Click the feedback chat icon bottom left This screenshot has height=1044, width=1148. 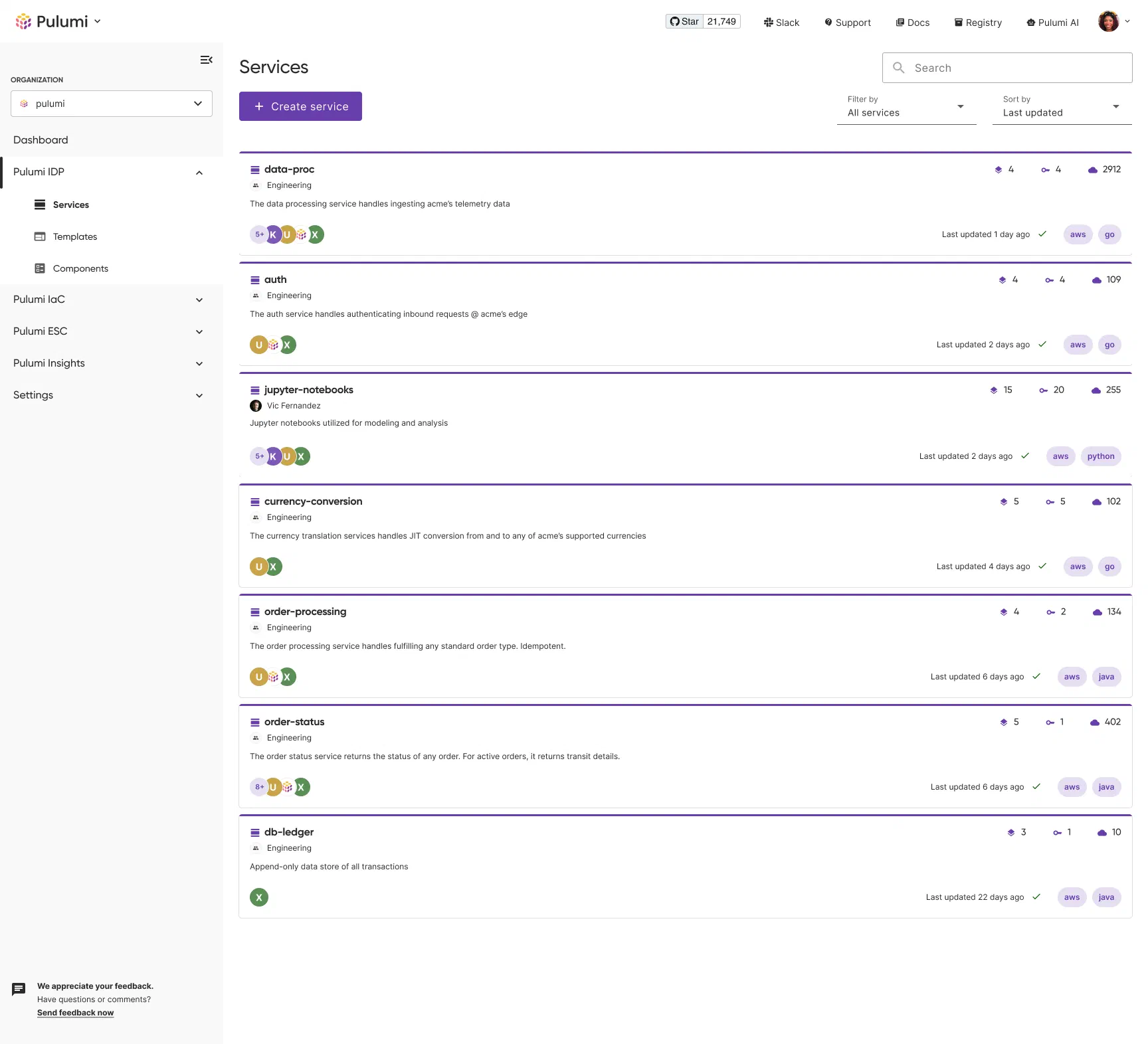(19, 989)
